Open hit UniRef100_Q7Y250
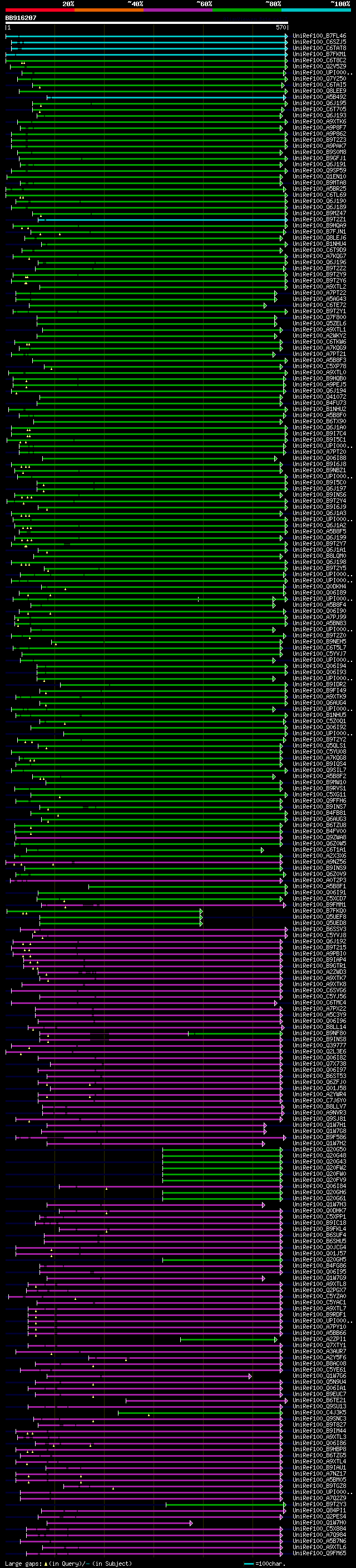 [x=319, y=78]
